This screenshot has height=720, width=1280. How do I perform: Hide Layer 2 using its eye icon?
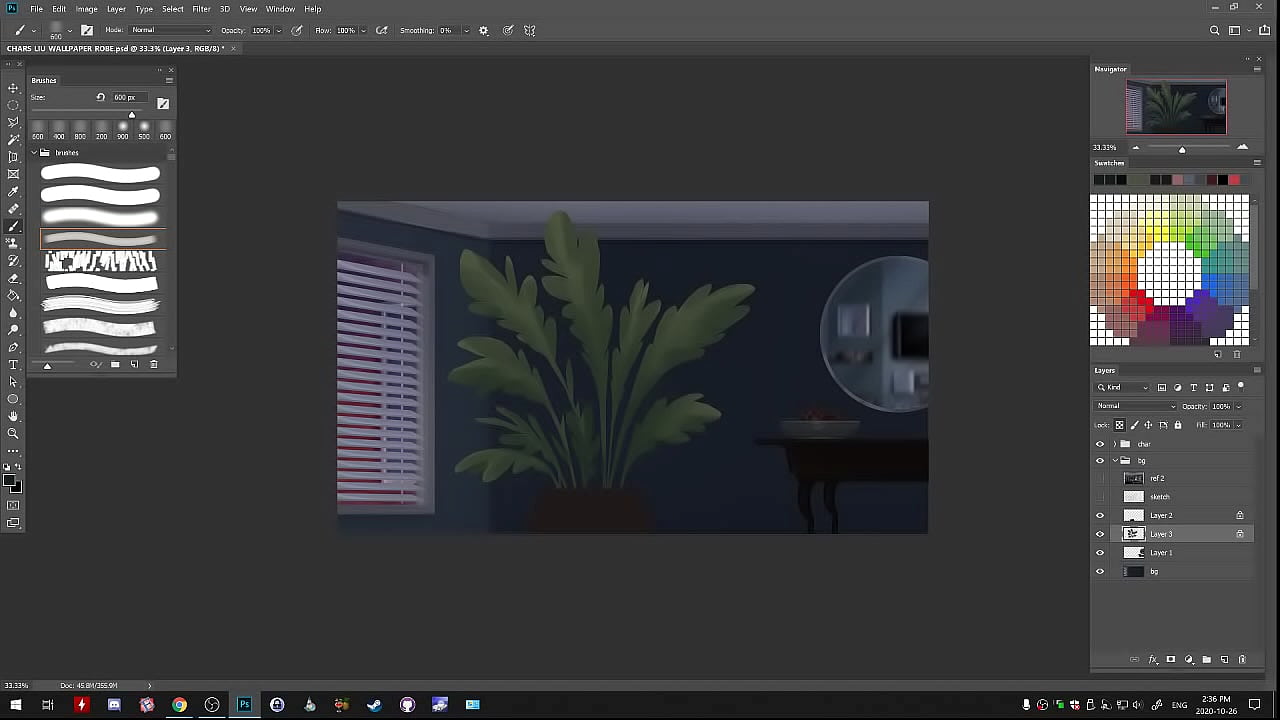pos(1100,516)
